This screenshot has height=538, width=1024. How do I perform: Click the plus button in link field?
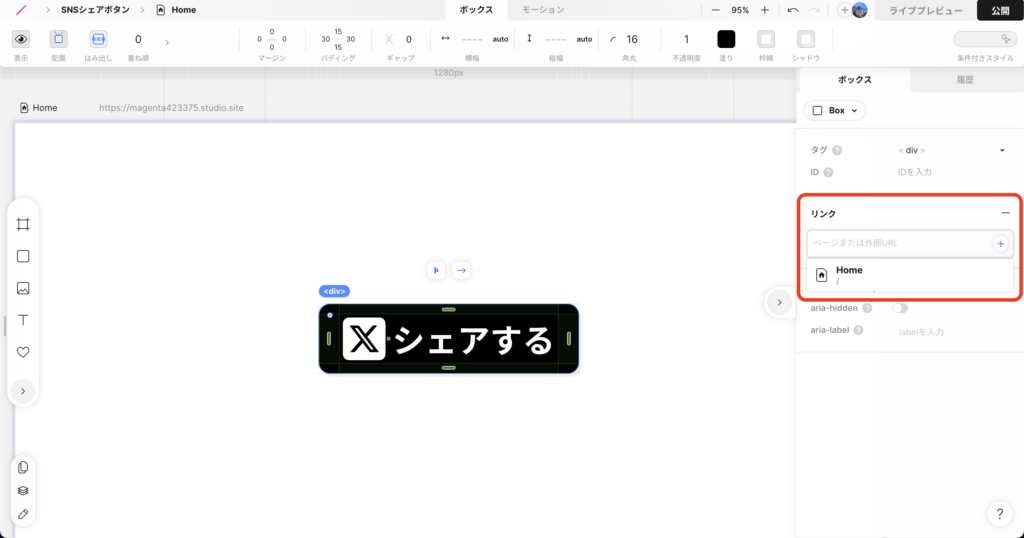[x=1000, y=244]
